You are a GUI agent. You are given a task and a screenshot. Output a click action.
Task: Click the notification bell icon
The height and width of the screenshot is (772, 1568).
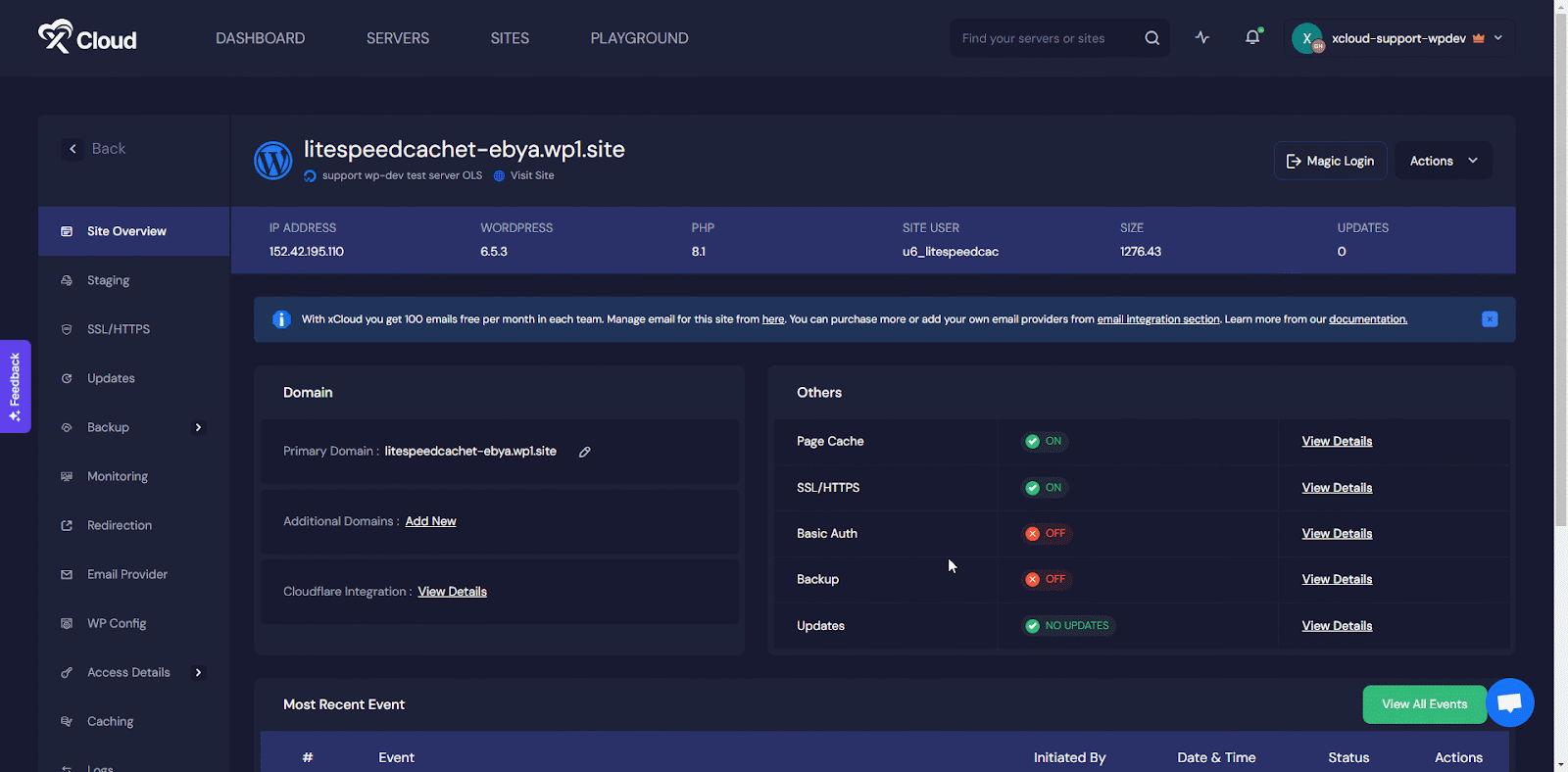click(1251, 38)
